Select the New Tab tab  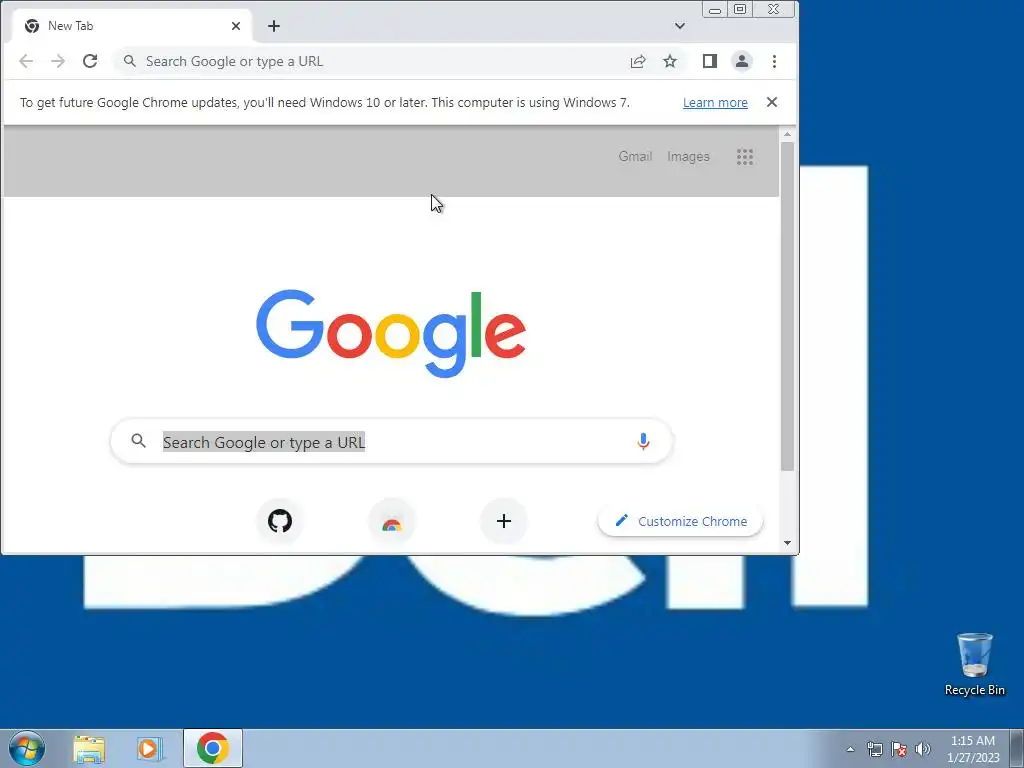tap(132, 26)
